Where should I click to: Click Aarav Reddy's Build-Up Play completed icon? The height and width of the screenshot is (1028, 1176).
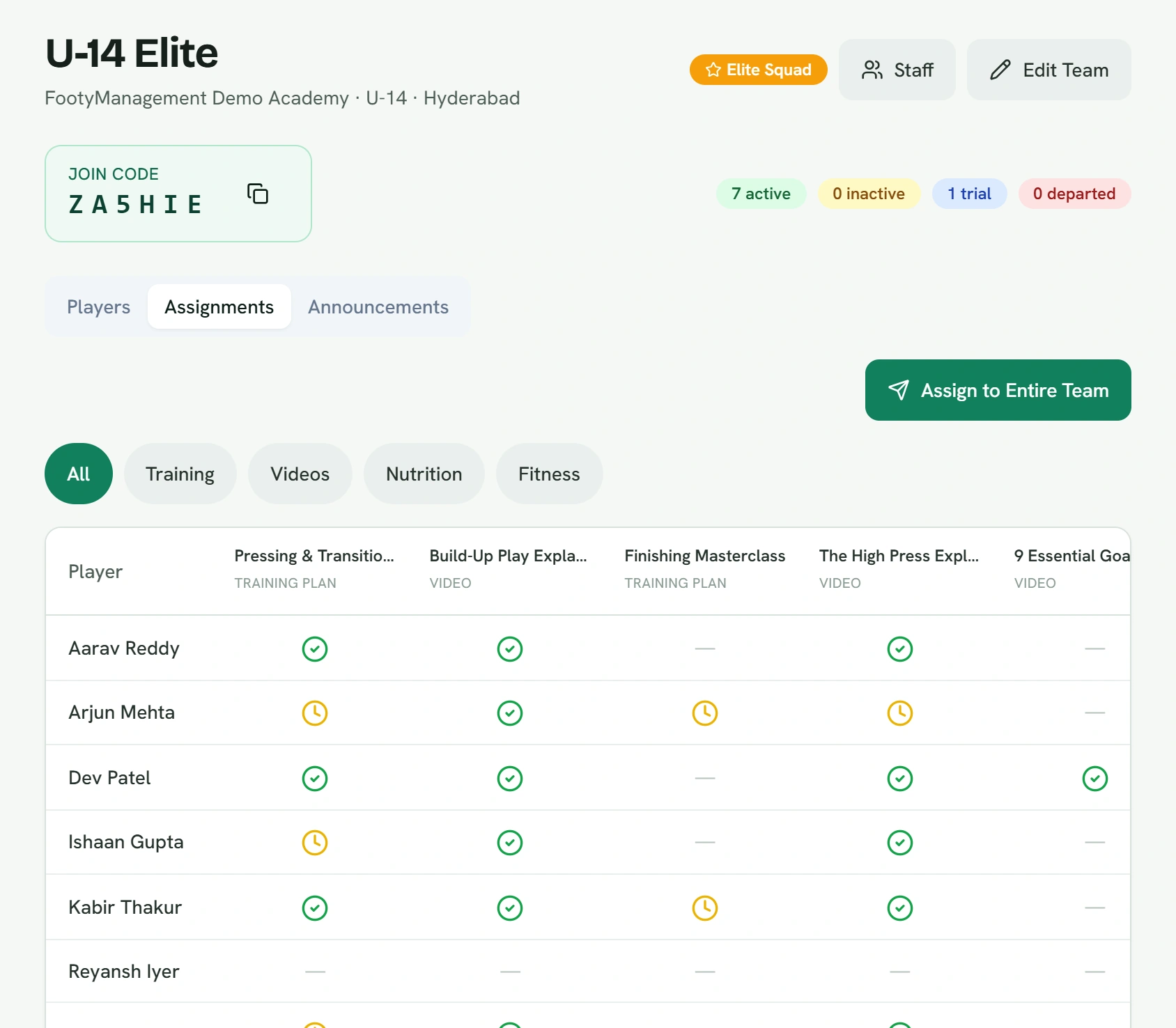(510, 648)
